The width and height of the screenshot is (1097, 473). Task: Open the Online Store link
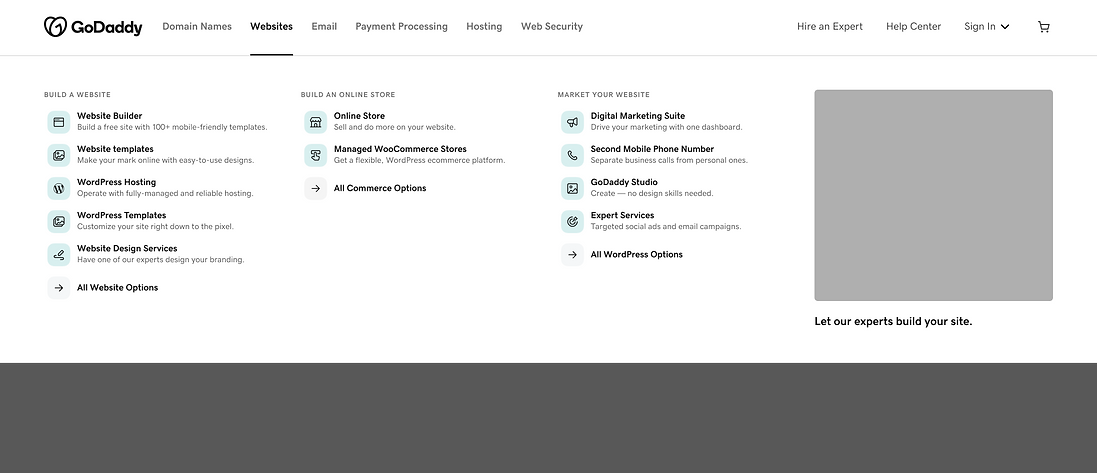tap(360, 116)
